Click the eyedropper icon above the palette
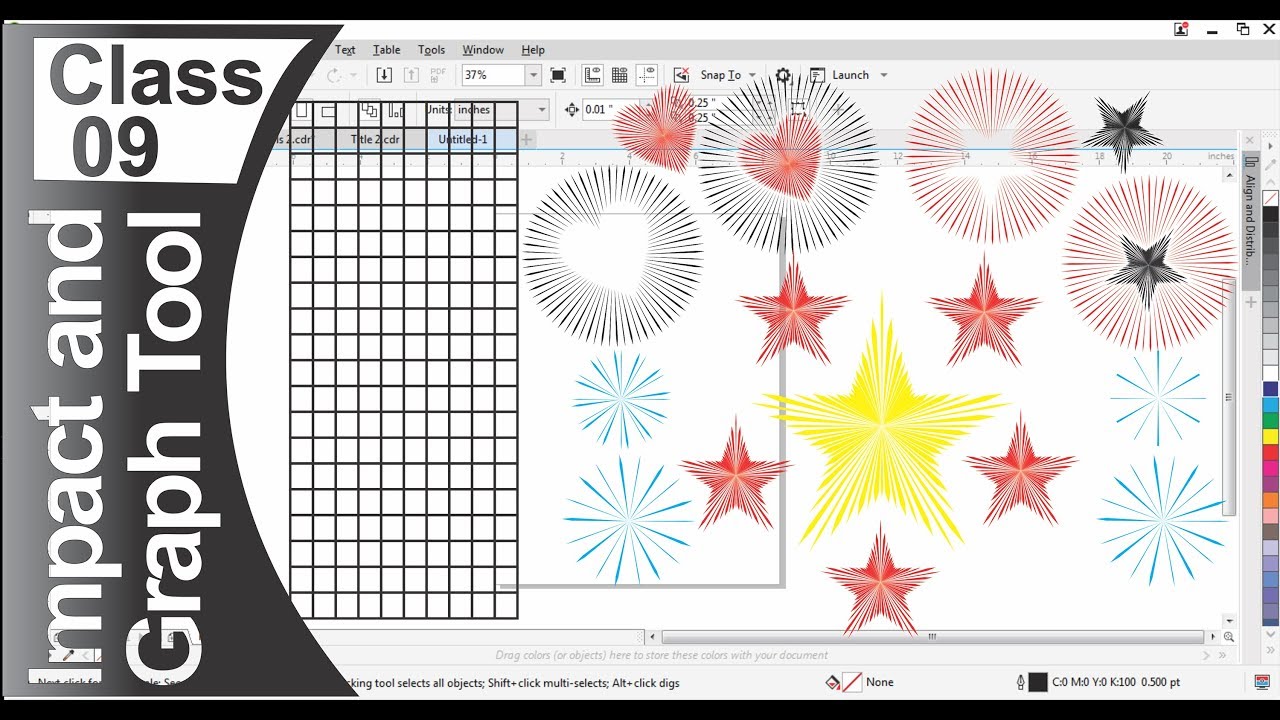Image resolution: width=1280 pixels, height=720 pixels. [x=1270, y=165]
